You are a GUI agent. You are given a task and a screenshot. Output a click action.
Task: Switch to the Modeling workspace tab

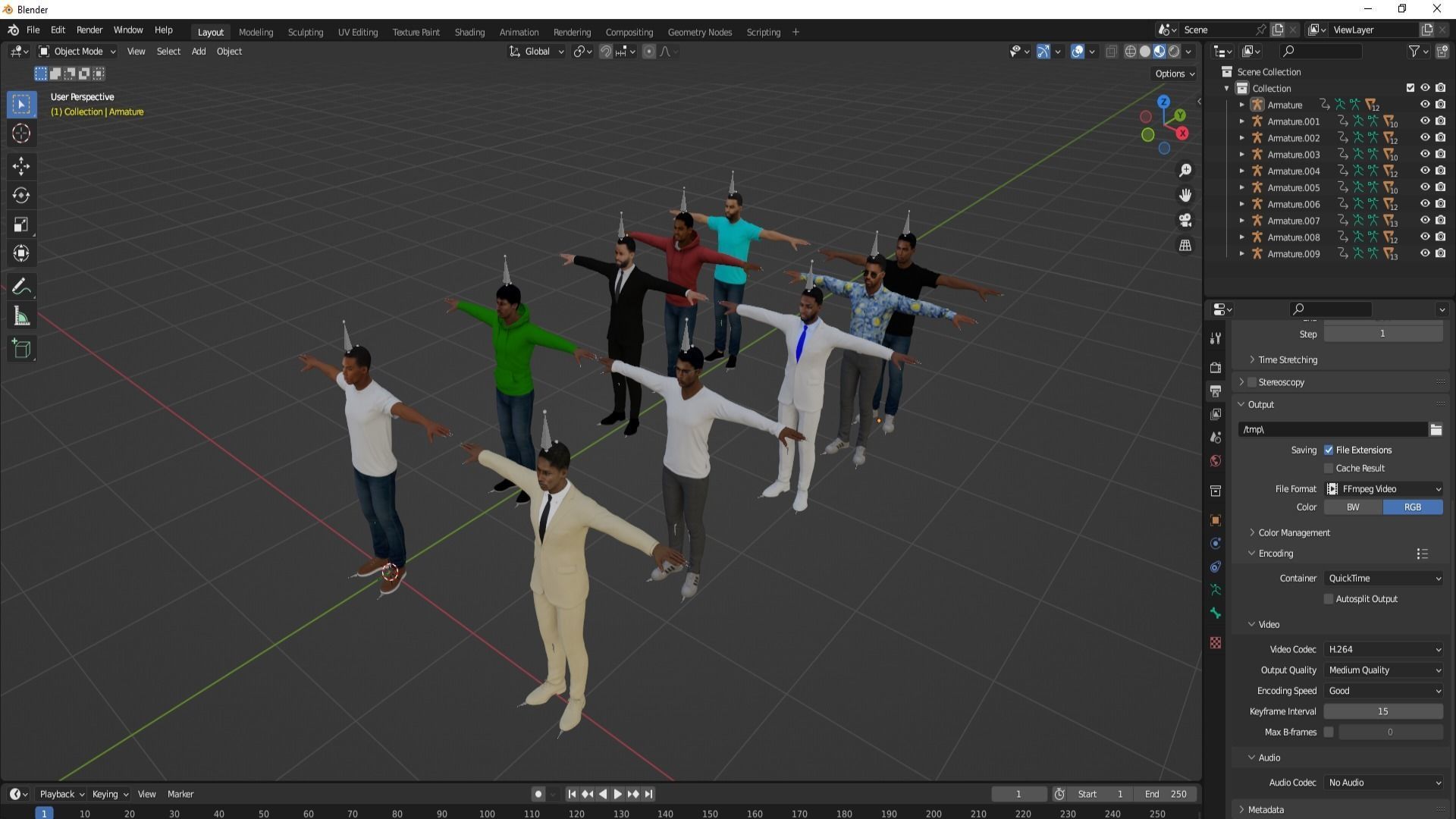click(x=256, y=32)
